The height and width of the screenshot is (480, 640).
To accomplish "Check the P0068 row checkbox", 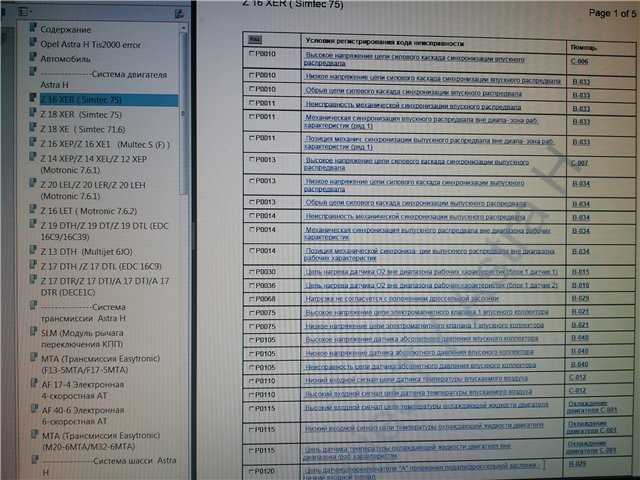I will (x=252, y=299).
